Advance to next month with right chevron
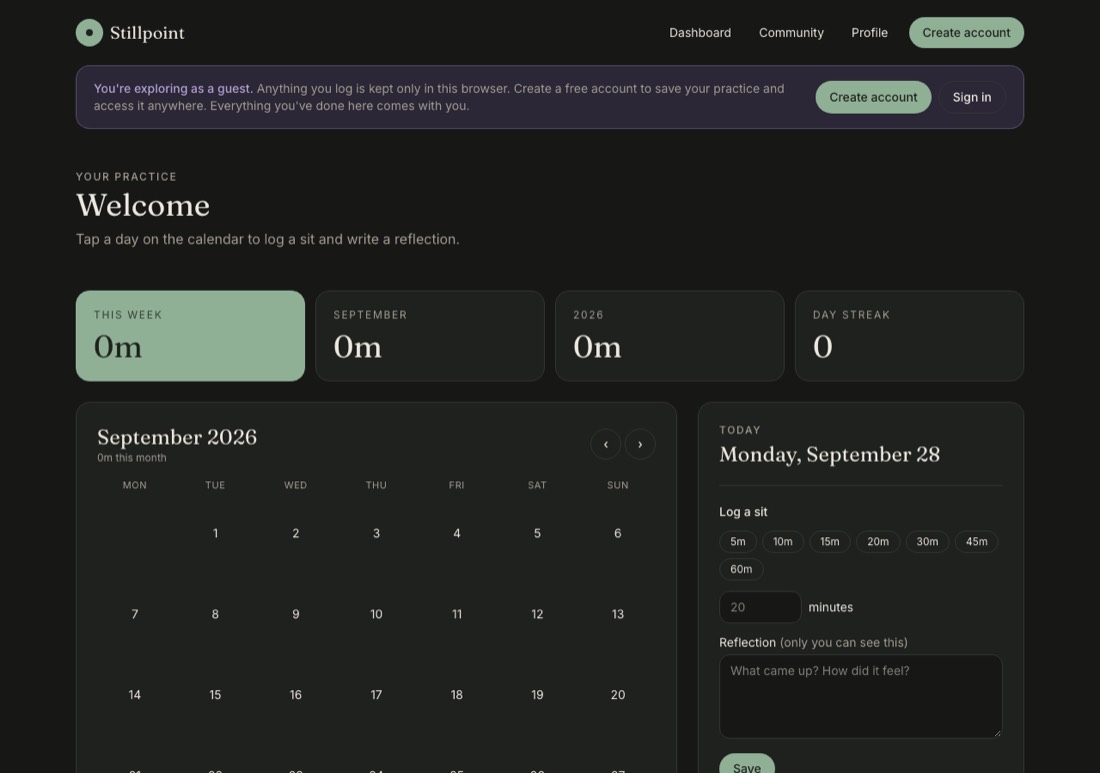Viewport: 1100px width, 773px height. (x=640, y=444)
